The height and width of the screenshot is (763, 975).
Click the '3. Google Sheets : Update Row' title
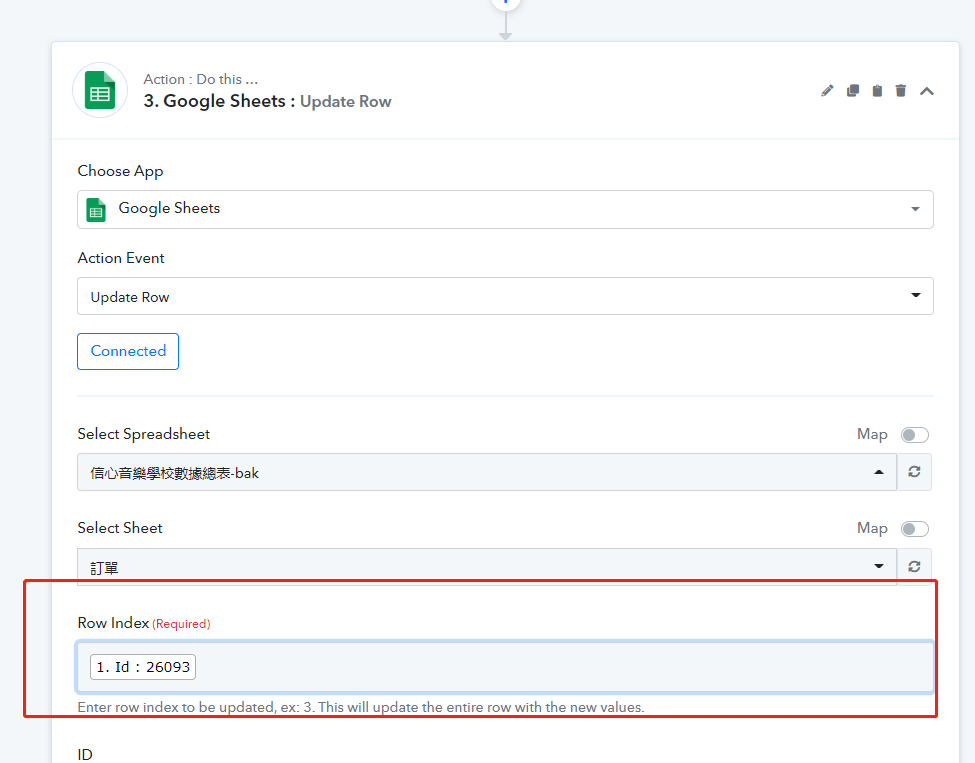[267, 101]
